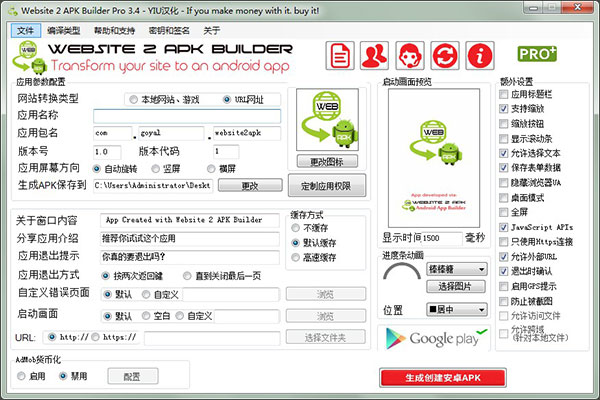Click the 版本号 input field

coord(107,152)
